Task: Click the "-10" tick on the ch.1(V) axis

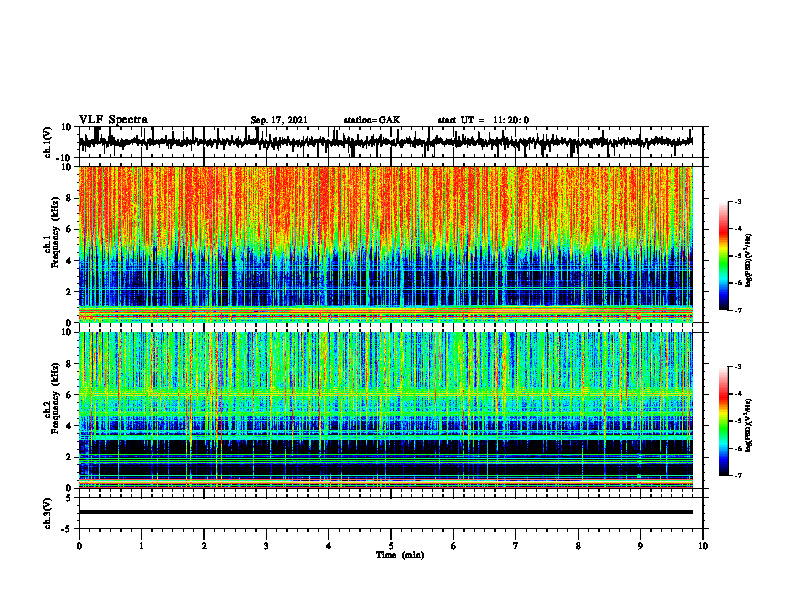Action: tap(65, 158)
